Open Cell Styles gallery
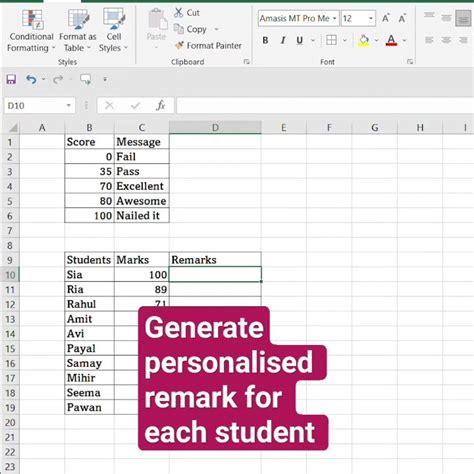This screenshot has width=474, height=474. 113,30
